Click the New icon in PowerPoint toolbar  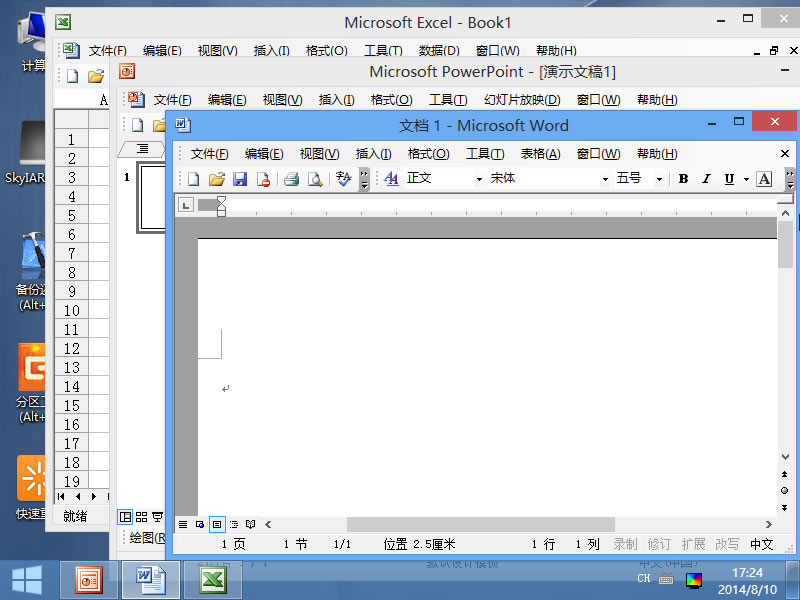click(137, 125)
